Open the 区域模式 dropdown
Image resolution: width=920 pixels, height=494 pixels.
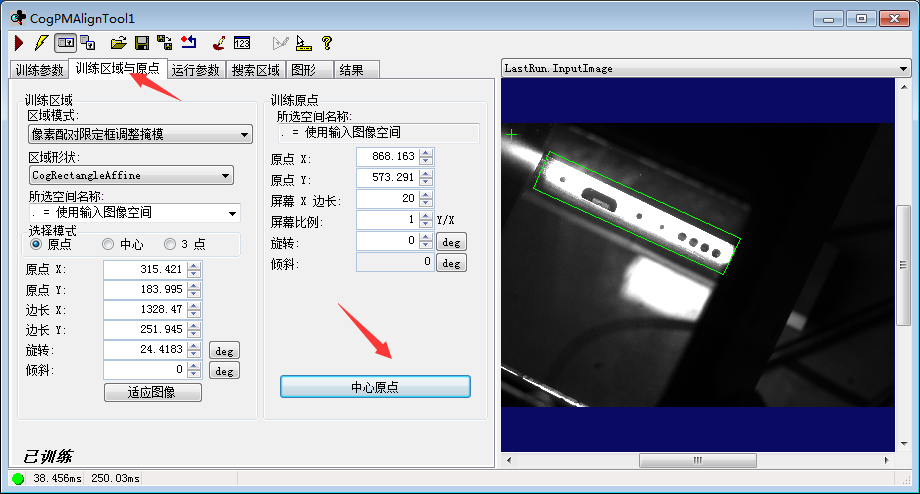pyautogui.click(x=139, y=135)
